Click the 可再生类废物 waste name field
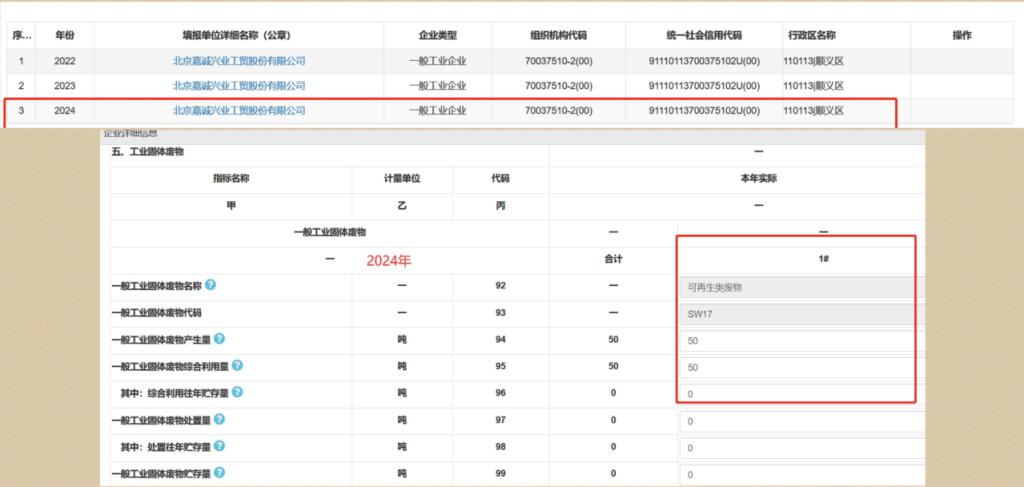This screenshot has width=1024, height=487. point(797,287)
